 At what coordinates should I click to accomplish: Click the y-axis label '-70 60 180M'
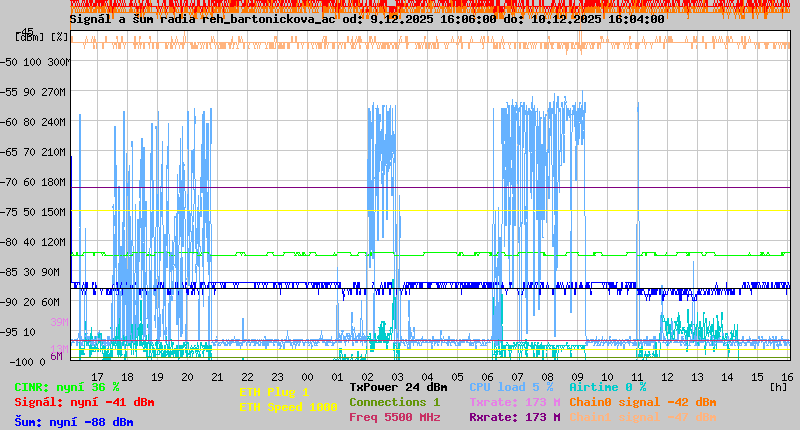[33, 182]
